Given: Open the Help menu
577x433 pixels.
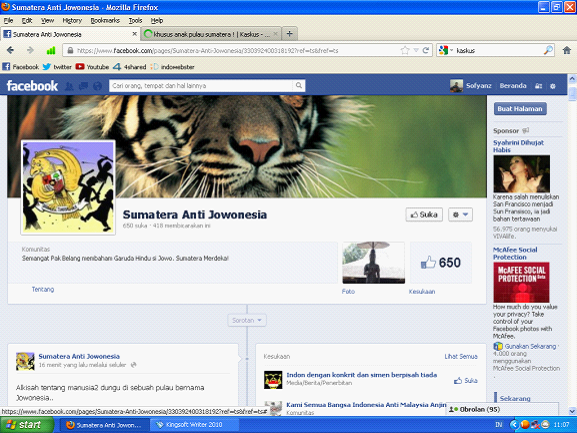Looking at the screenshot, I should coord(157,20).
